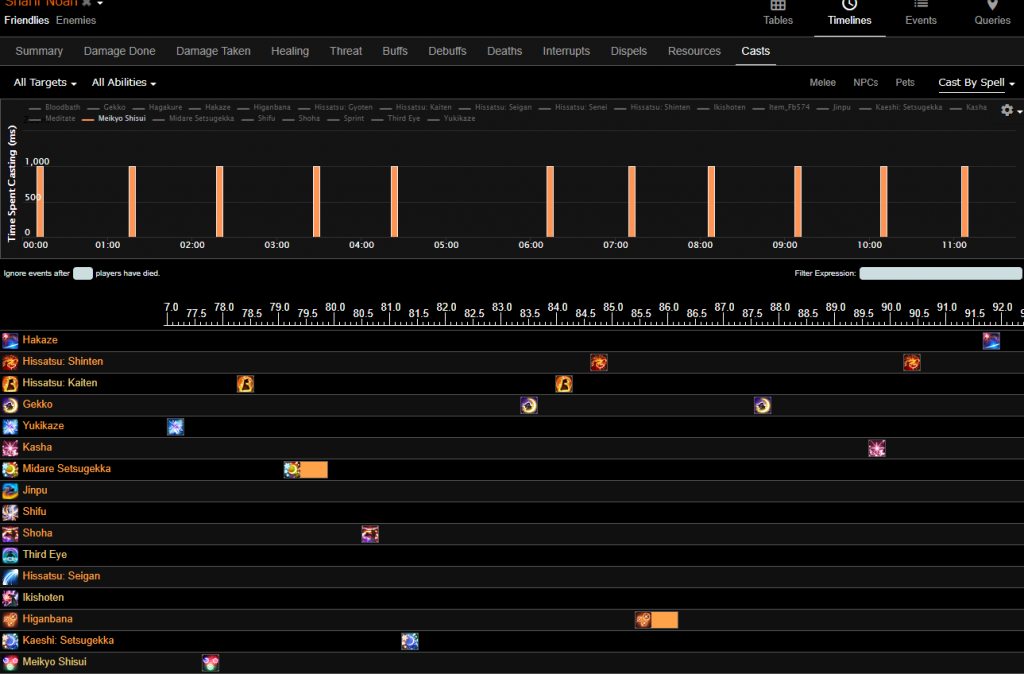Expand the All Targets dropdown
The image size is (1024, 674).
[45, 83]
